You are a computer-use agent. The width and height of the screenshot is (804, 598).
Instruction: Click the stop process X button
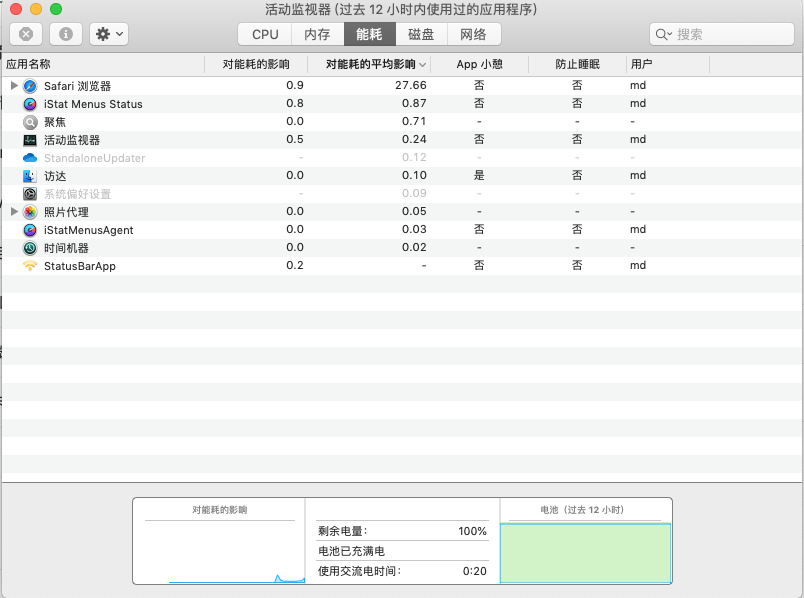pos(27,34)
